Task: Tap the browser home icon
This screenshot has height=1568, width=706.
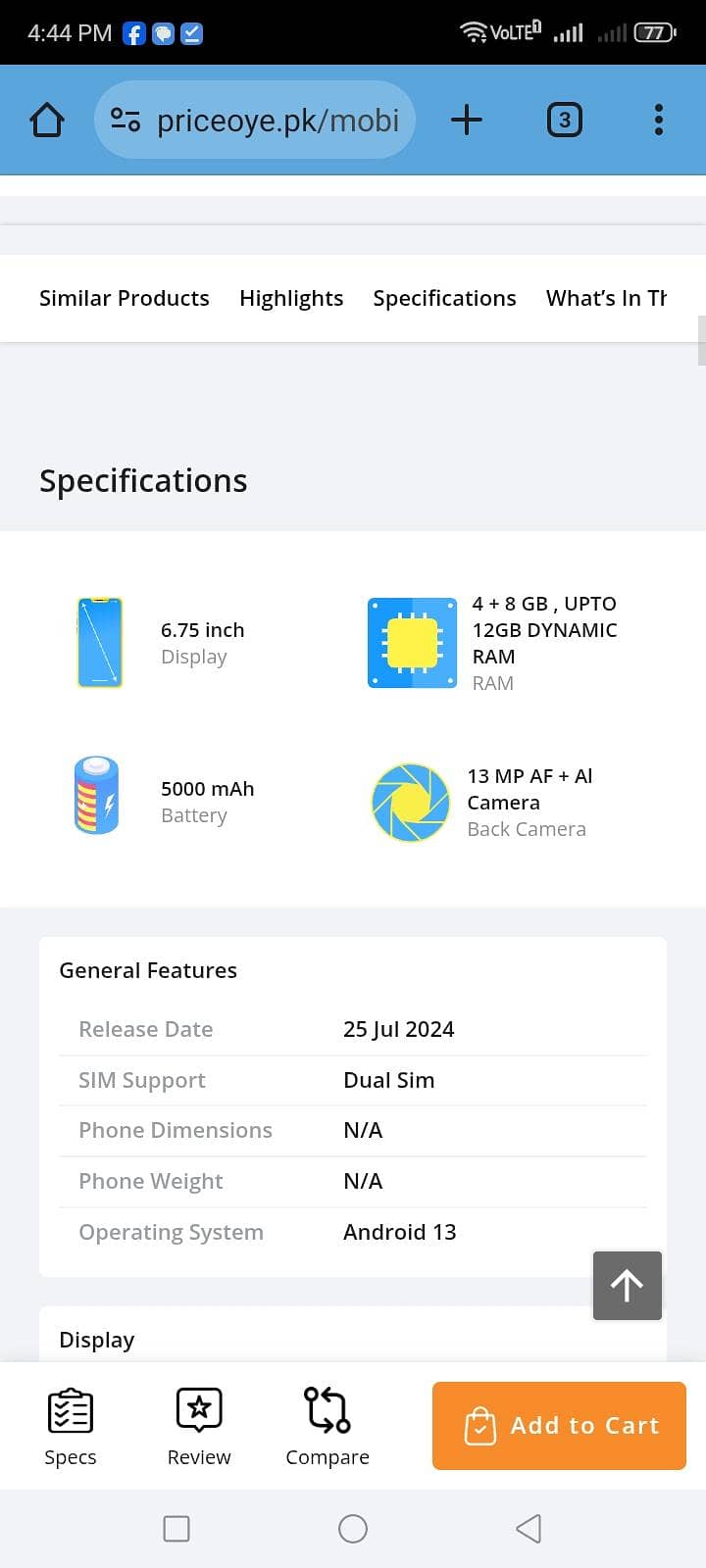Action: tap(47, 121)
